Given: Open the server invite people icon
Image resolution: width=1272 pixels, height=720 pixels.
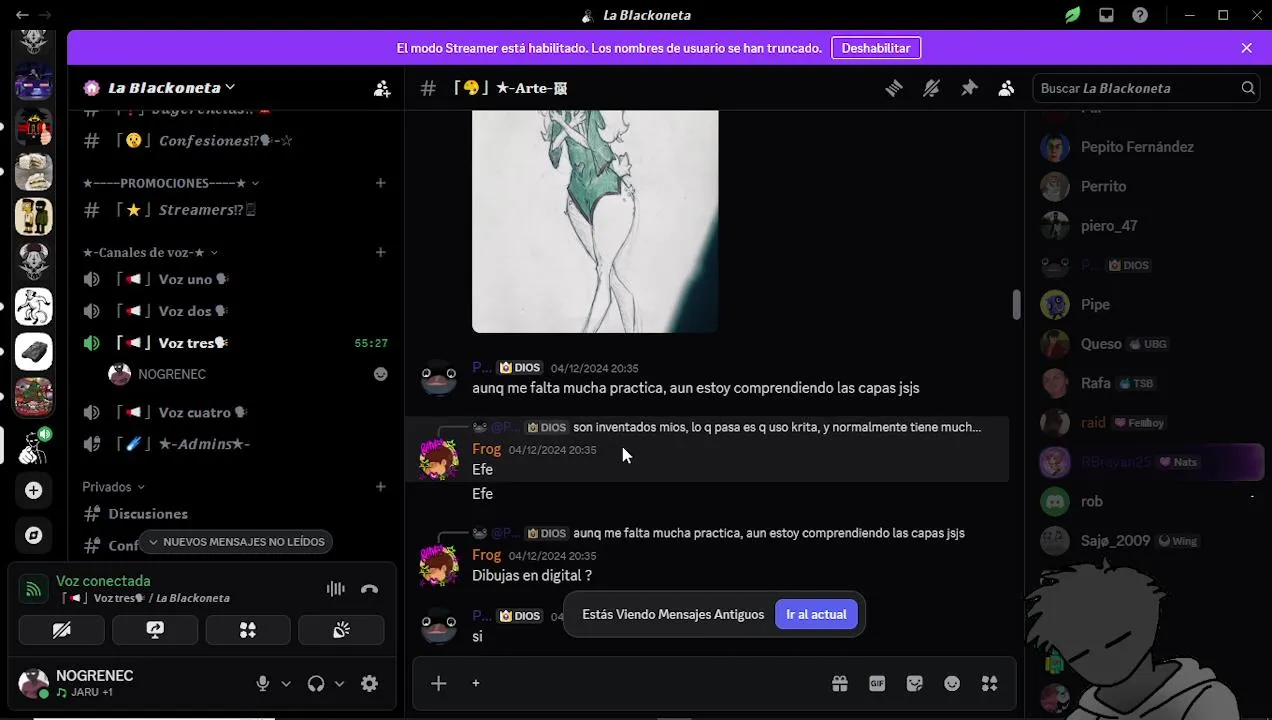Looking at the screenshot, I should 382,88.
